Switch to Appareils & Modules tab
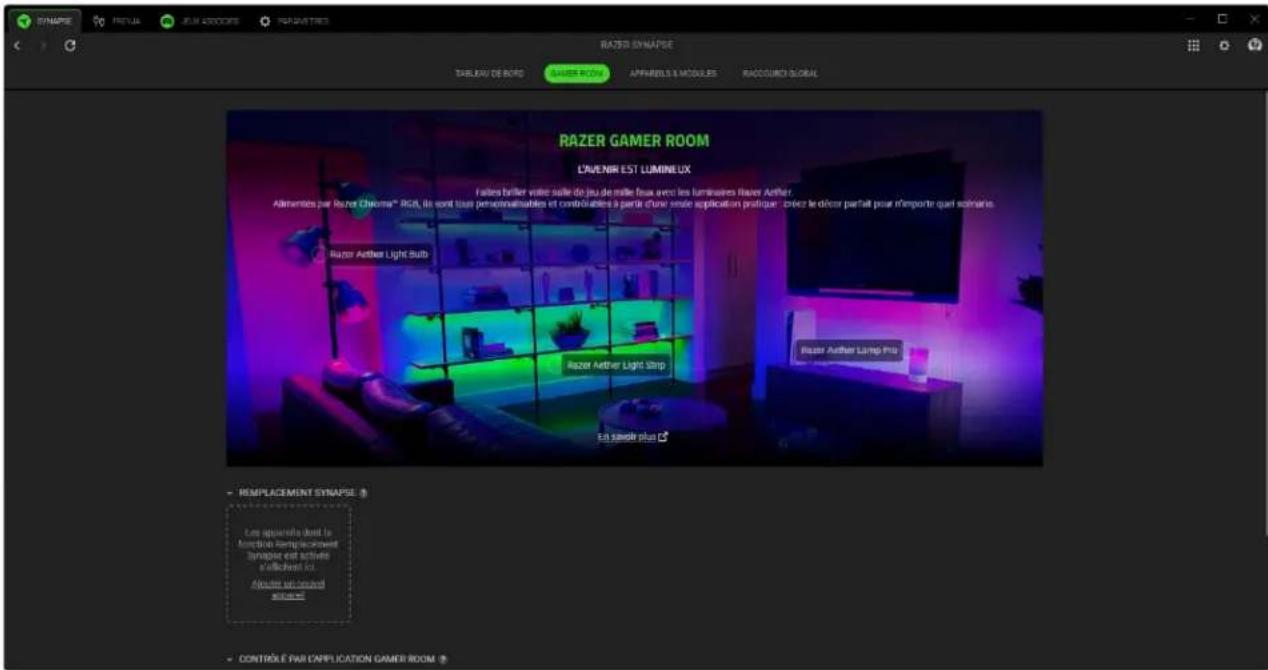 coord(672,75)
